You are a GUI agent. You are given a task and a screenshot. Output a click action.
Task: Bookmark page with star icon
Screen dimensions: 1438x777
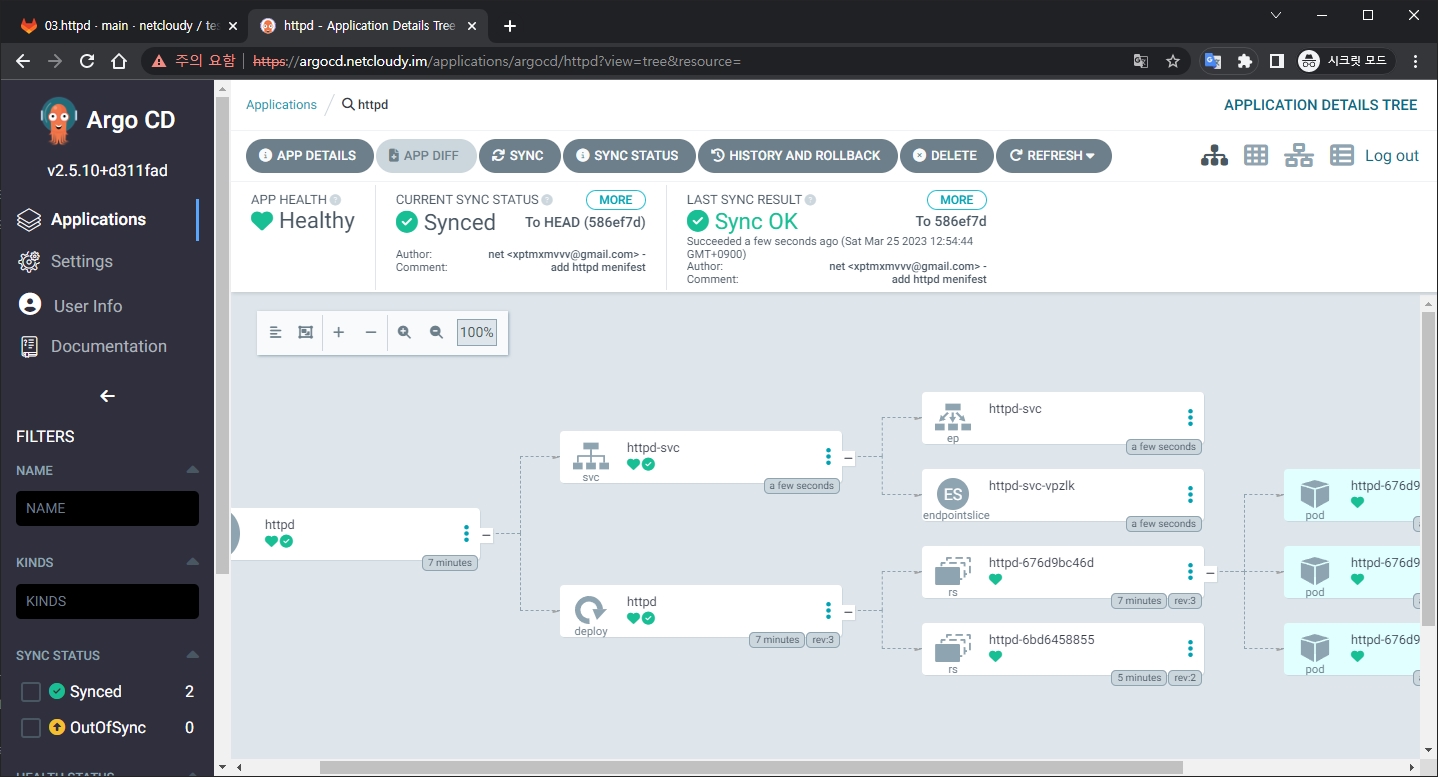pyautogui.click(x=1173, y=61)
